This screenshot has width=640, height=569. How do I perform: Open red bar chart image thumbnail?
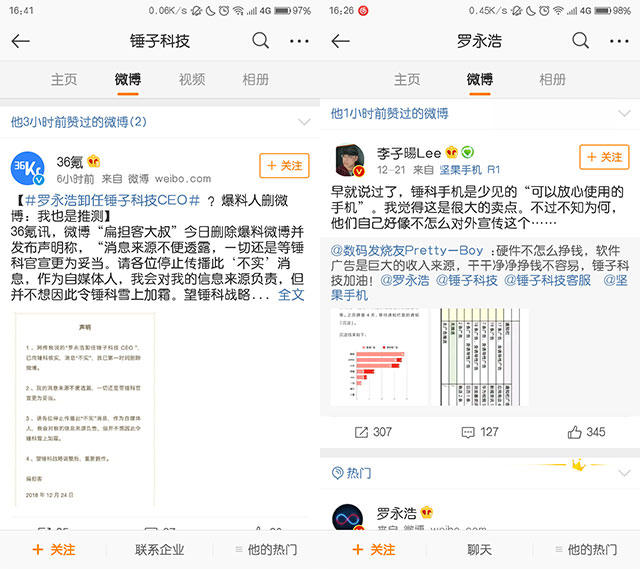[379, 357]
